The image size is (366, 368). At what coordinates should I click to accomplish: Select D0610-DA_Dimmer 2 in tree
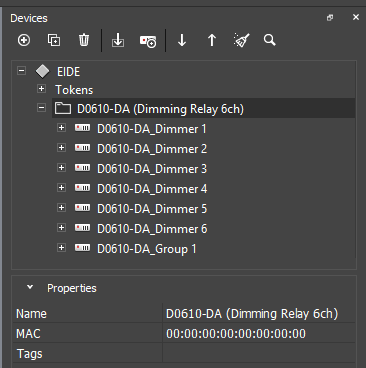pyautogui.click(x=152, y=149)
